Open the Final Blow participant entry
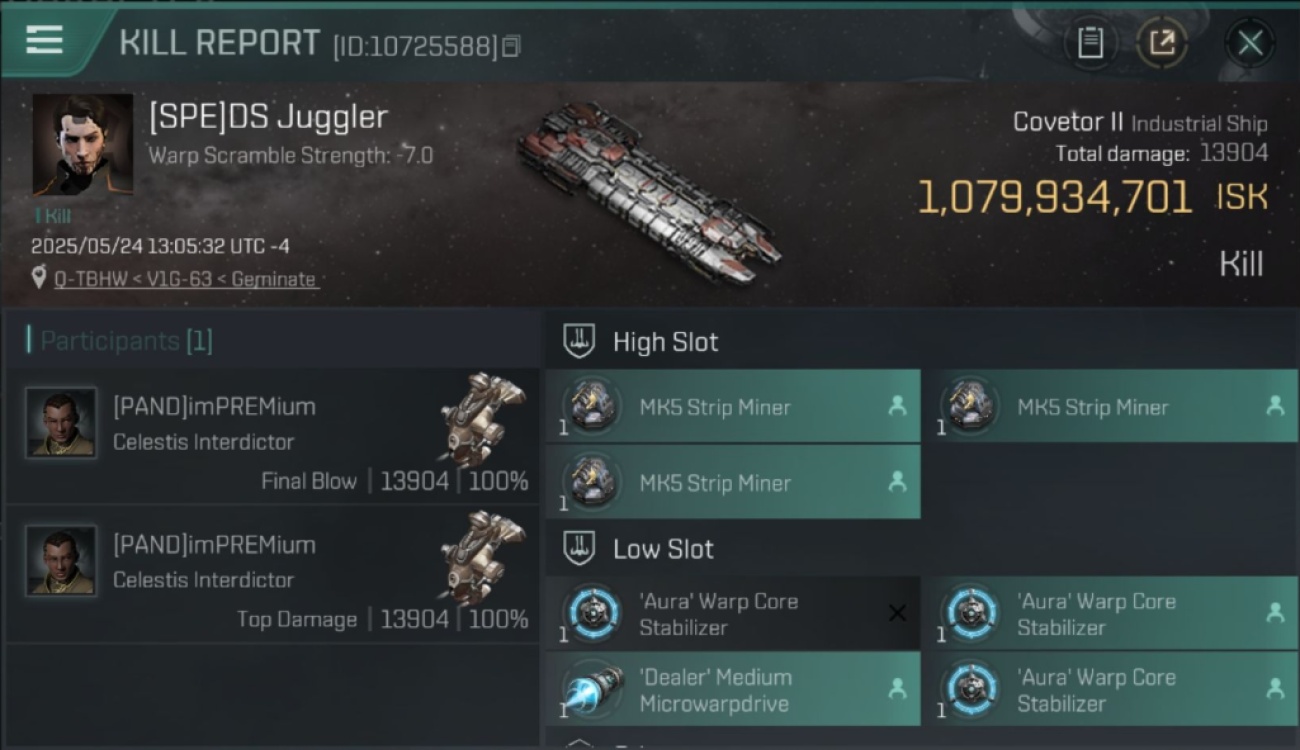 tap(272, 436)
